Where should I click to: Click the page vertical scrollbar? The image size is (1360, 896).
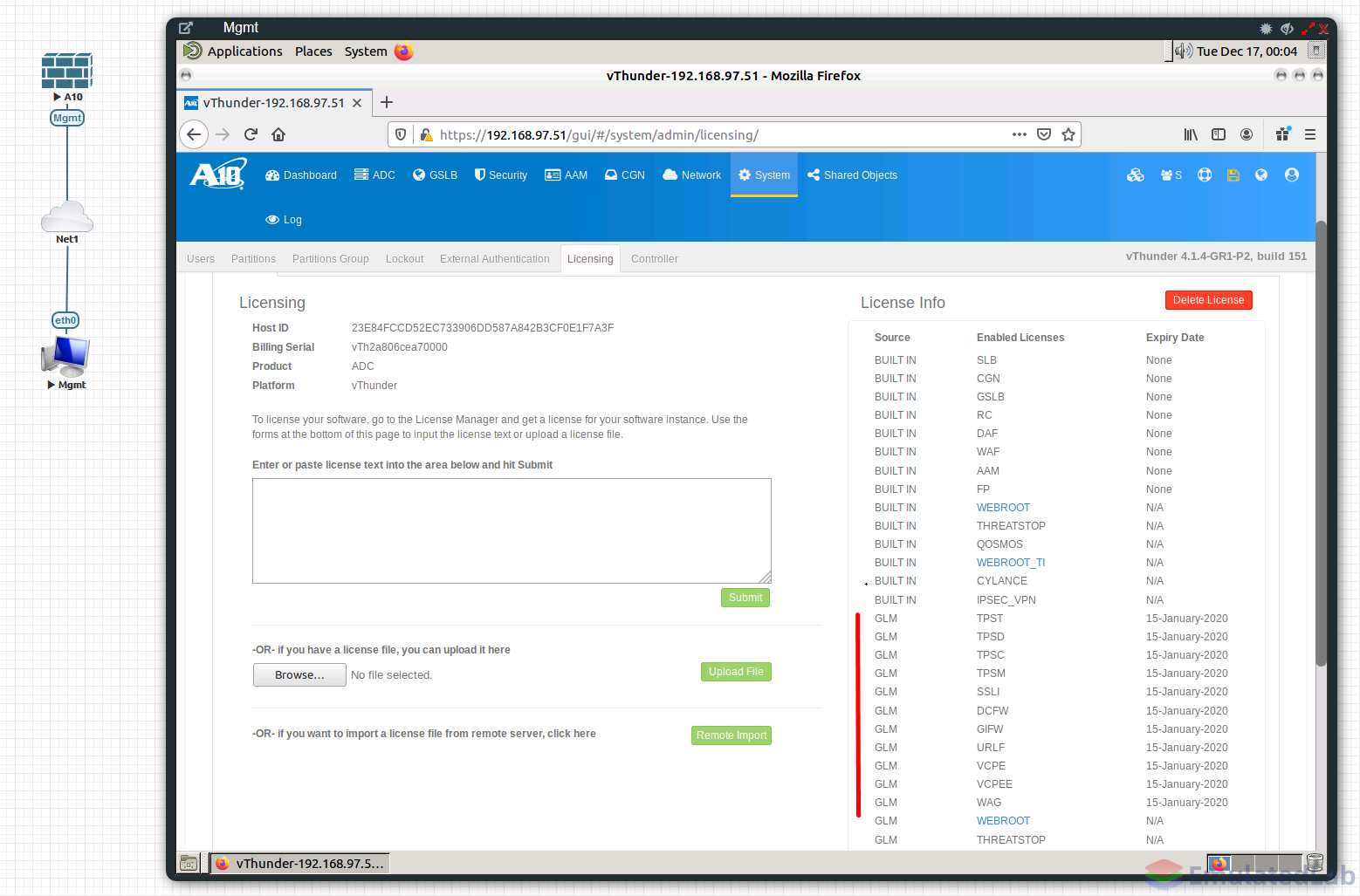pos(1321,443)
